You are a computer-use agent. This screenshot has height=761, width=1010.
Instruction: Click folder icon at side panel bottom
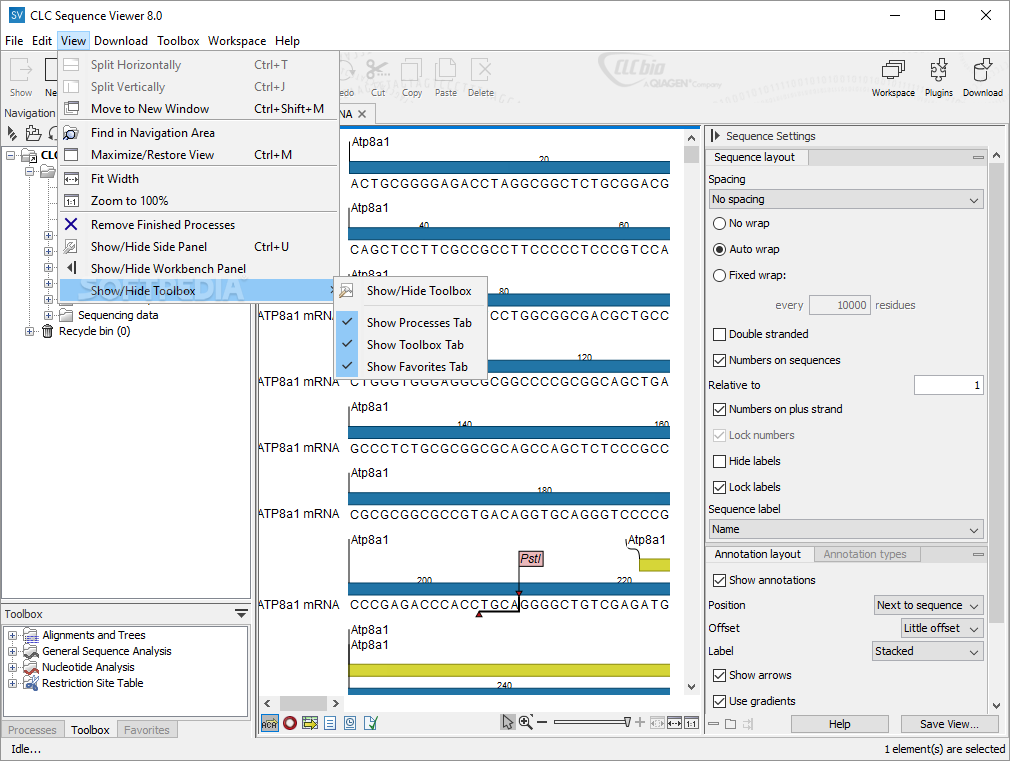730,724
